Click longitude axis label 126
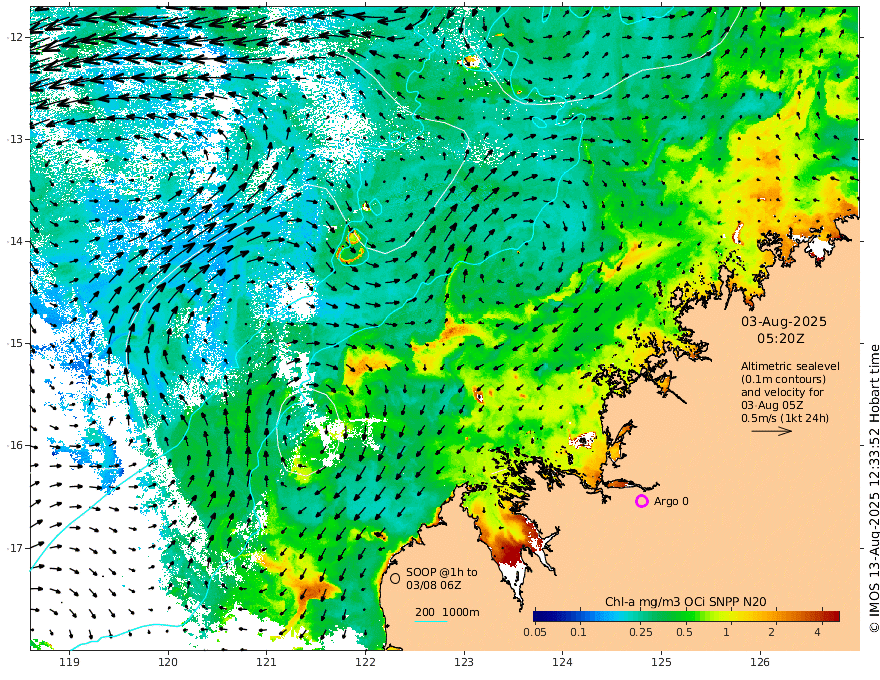880x680 pixels. pos(760,662)
